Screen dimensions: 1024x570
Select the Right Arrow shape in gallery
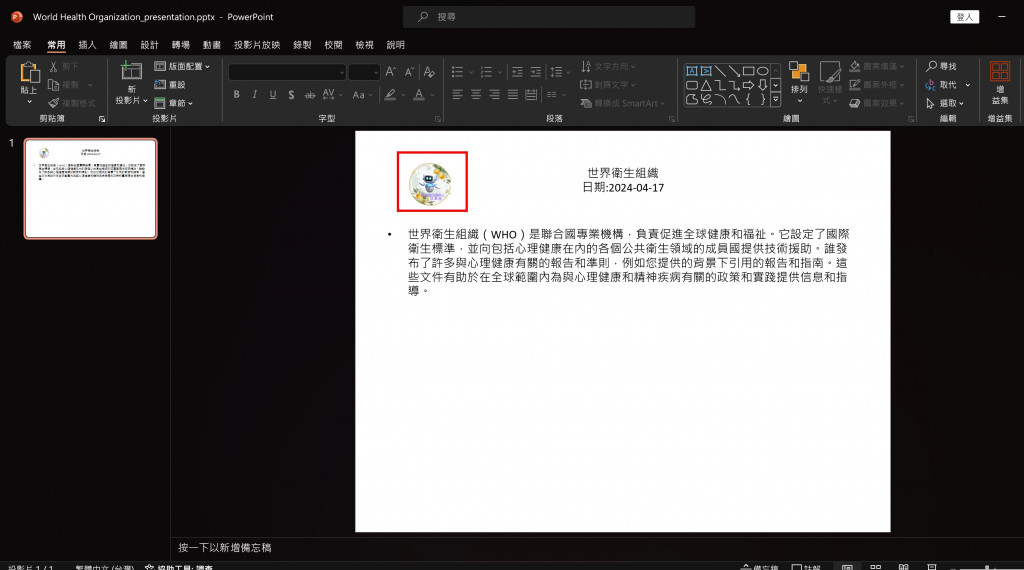click(x=748, y=85)
